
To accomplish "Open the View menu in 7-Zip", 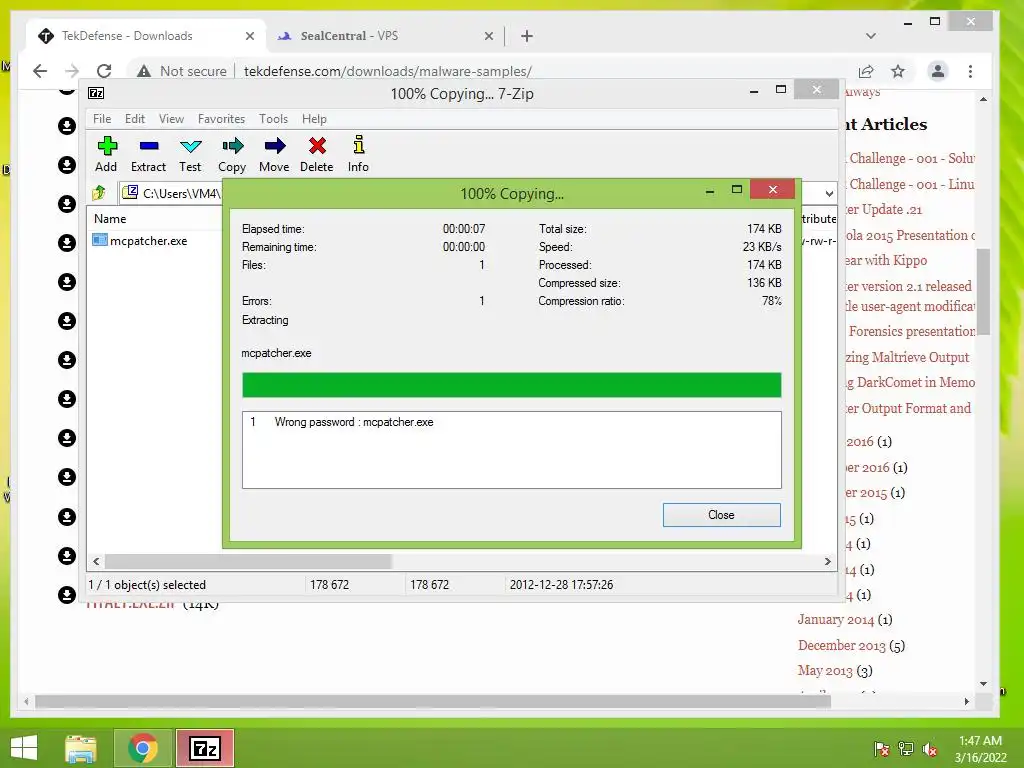I will click(171, 118).
